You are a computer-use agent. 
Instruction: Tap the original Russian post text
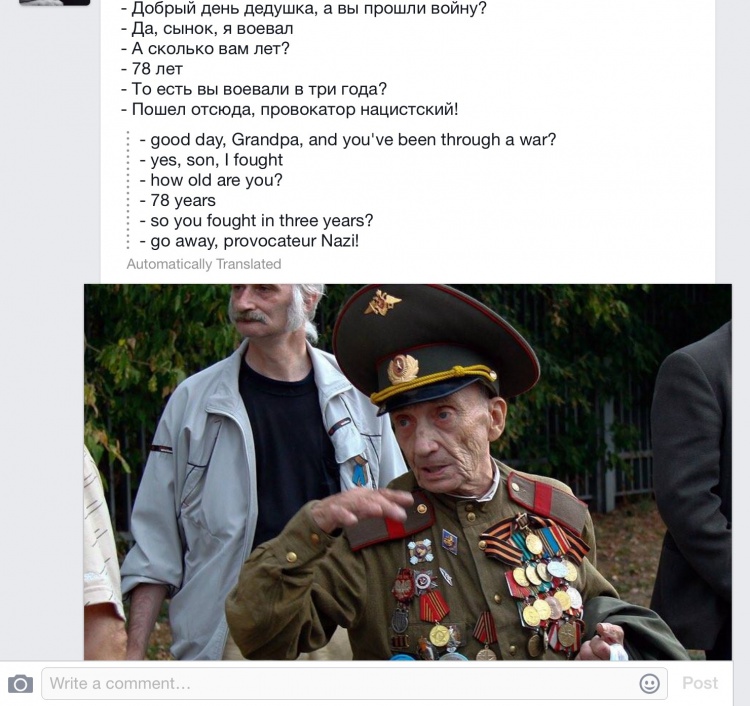tap(303, 59)
